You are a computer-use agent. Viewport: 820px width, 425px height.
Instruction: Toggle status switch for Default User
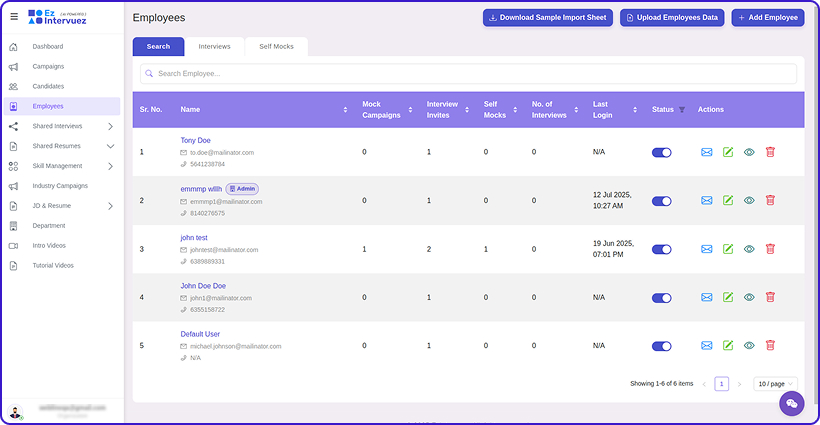661,346
